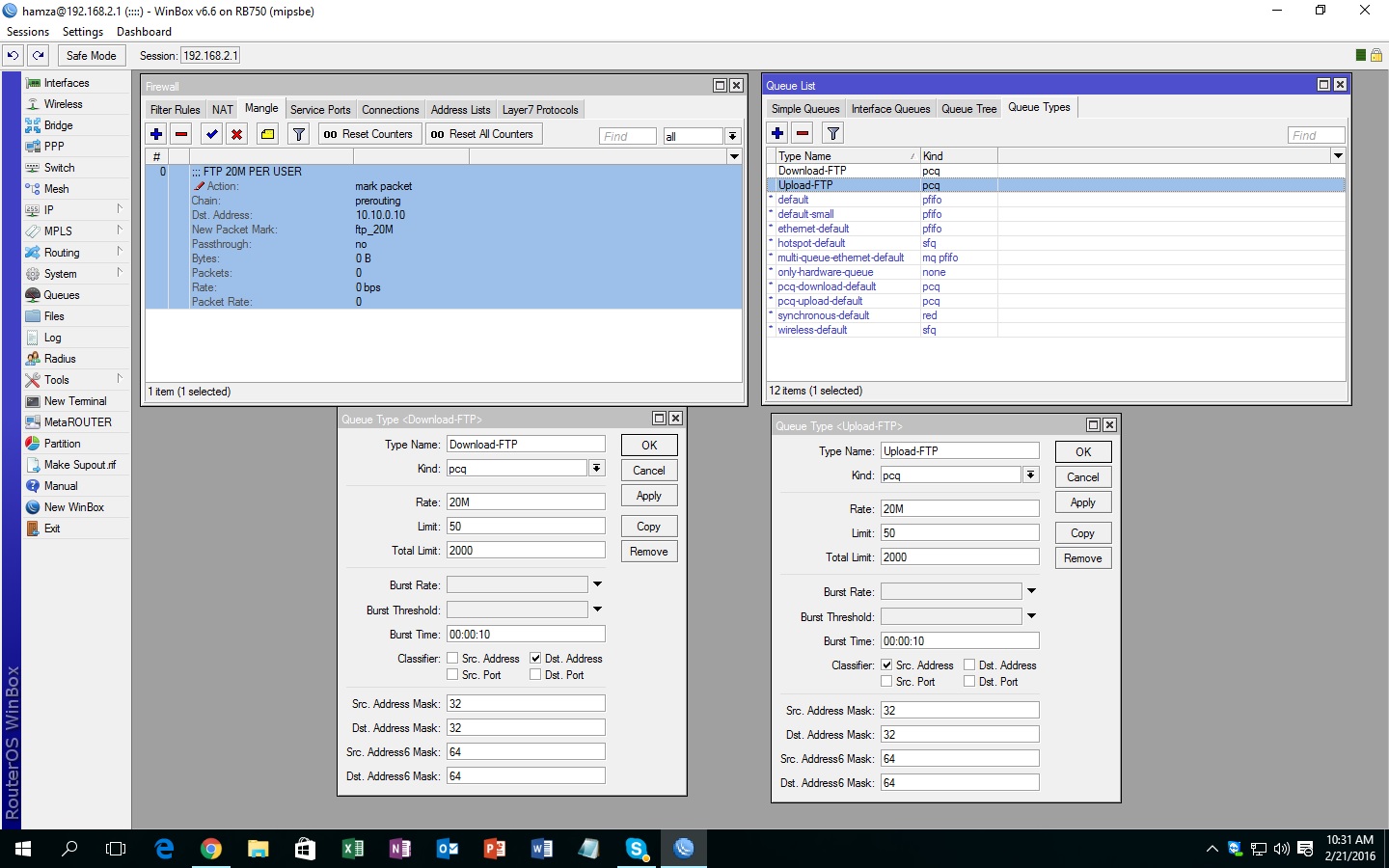Add a new queue type with the plus icon
Image resolution: width=1389 pixels, height=868 pixels.
777,133
